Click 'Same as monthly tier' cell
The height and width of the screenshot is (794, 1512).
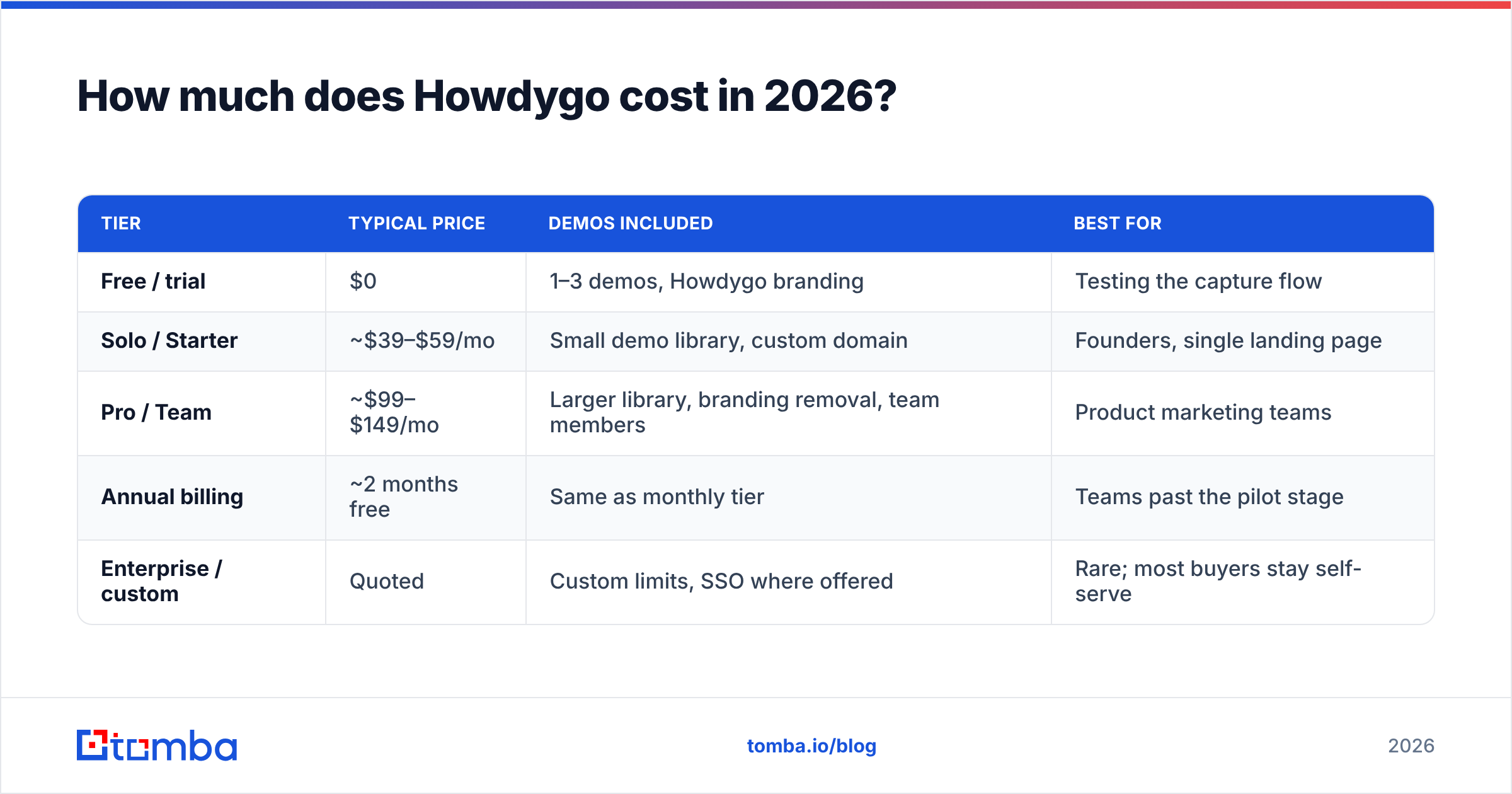pos(789,497)
